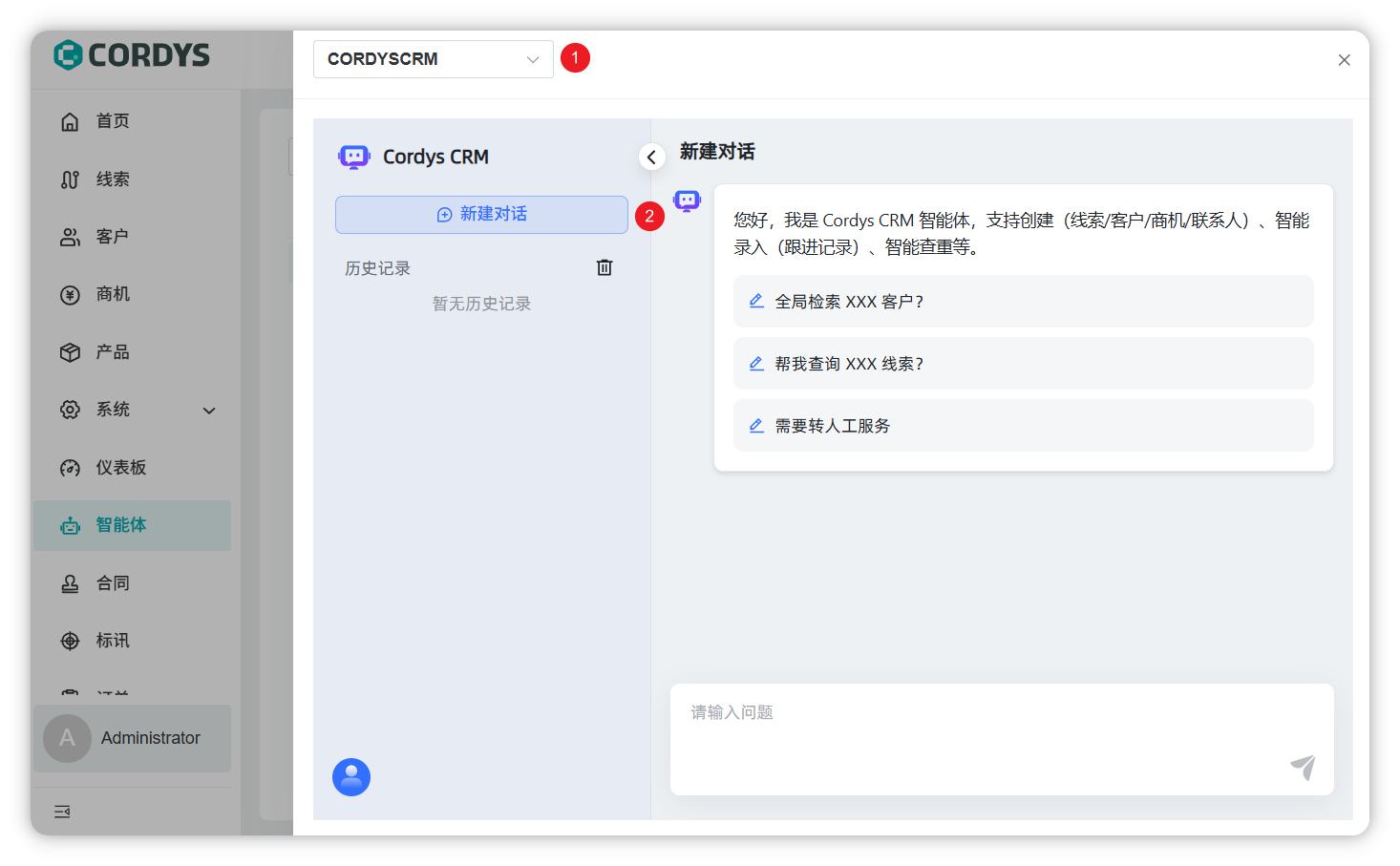Collapse the sidebar menu icon
1400x866 pixels.
[x=62, y=812]
